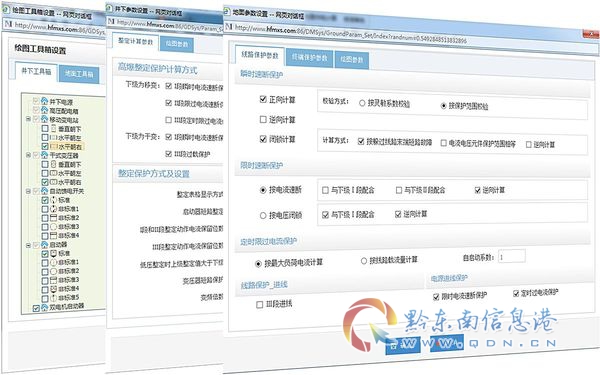Click the 非标准2 symbol icon under 启动器
The width and height of the screenshot is (600, 375).
point(54,271)
